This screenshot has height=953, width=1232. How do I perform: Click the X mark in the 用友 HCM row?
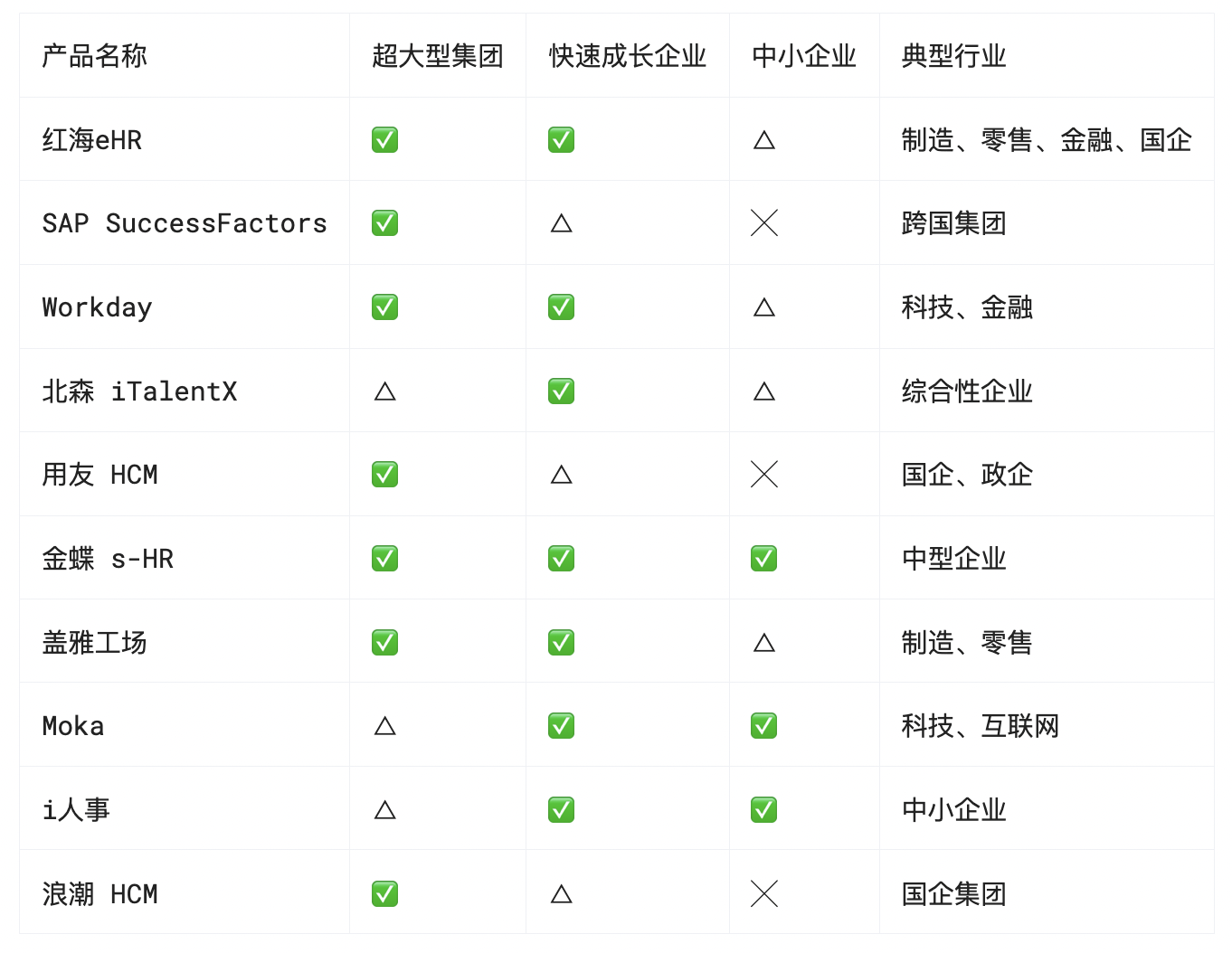(x=764, y=475)
